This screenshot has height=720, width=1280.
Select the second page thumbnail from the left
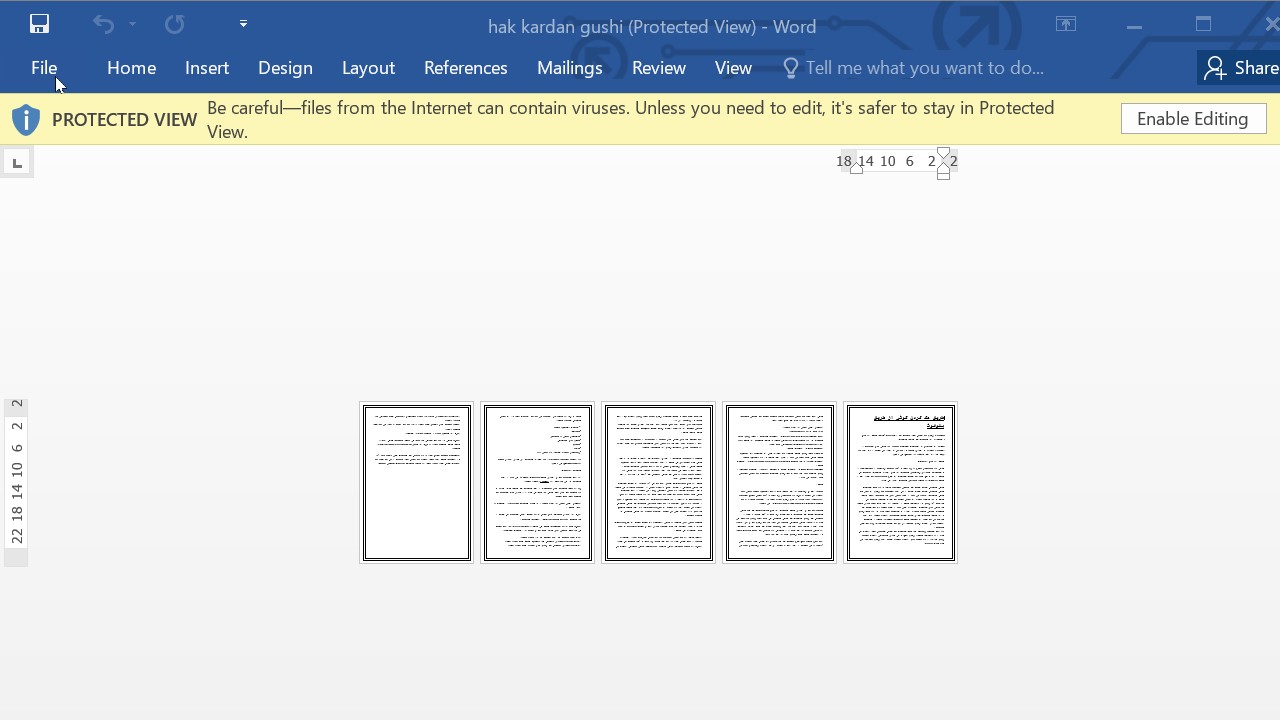point(538,483)
